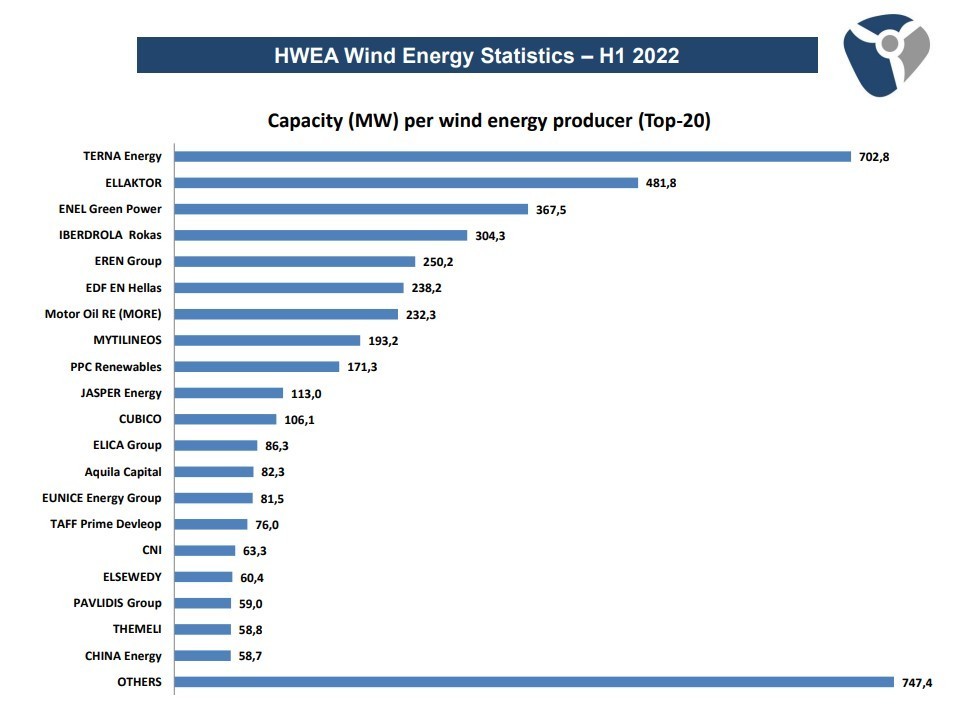
Task: Click the data value '60,4'
Action: (x=252, y=578)
